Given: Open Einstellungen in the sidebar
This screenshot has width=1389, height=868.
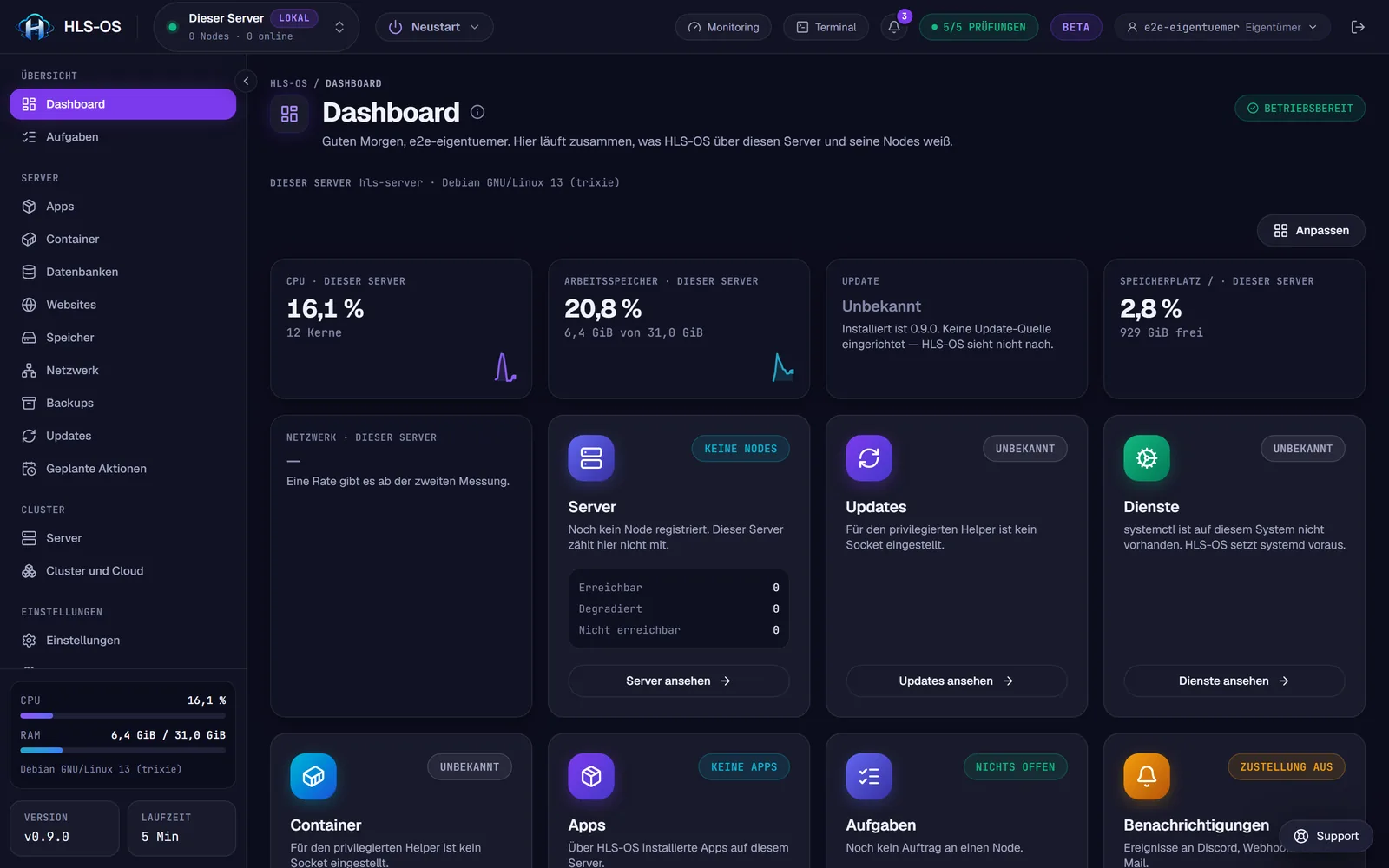Looking at the screenshot, I should click(122, 641).
